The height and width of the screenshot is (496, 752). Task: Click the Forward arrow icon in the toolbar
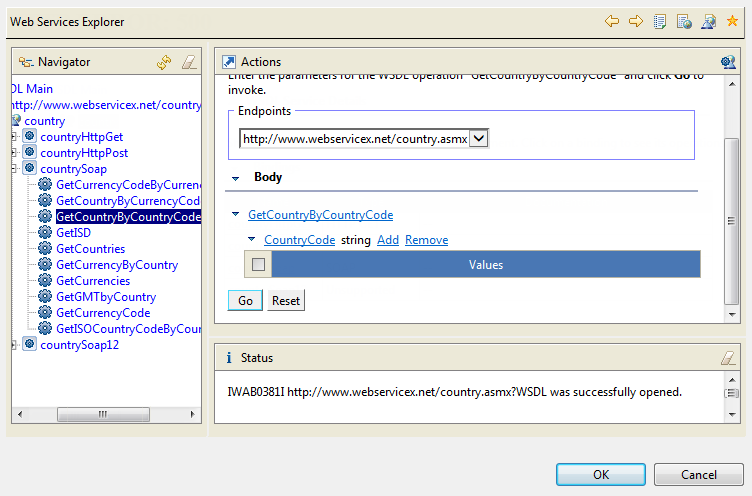(635, 21)
